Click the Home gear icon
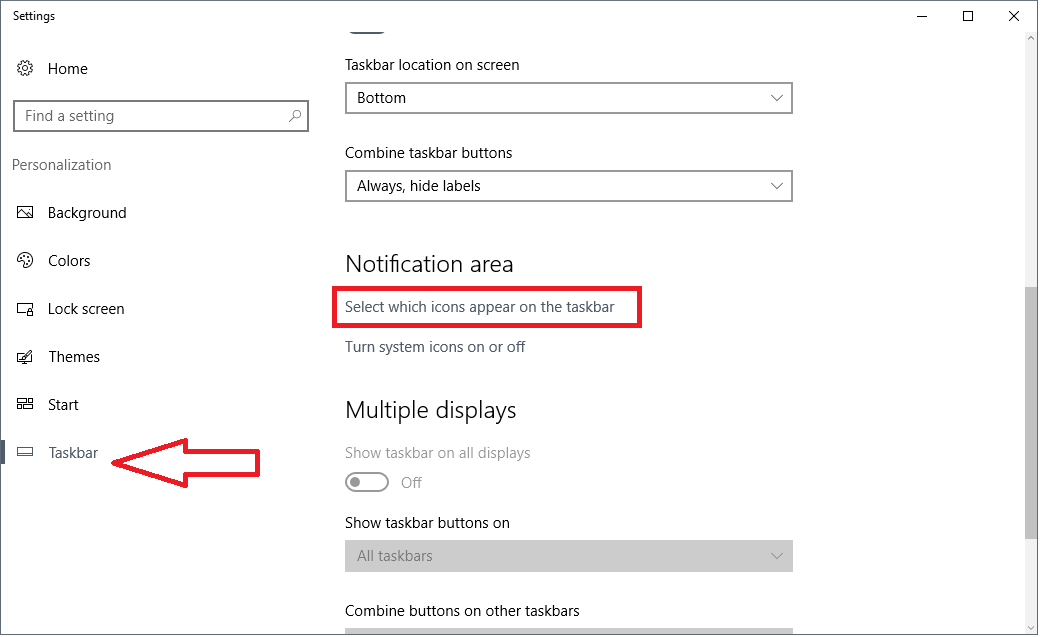This screenshot has width=1042, height=637. coord(24,68)
